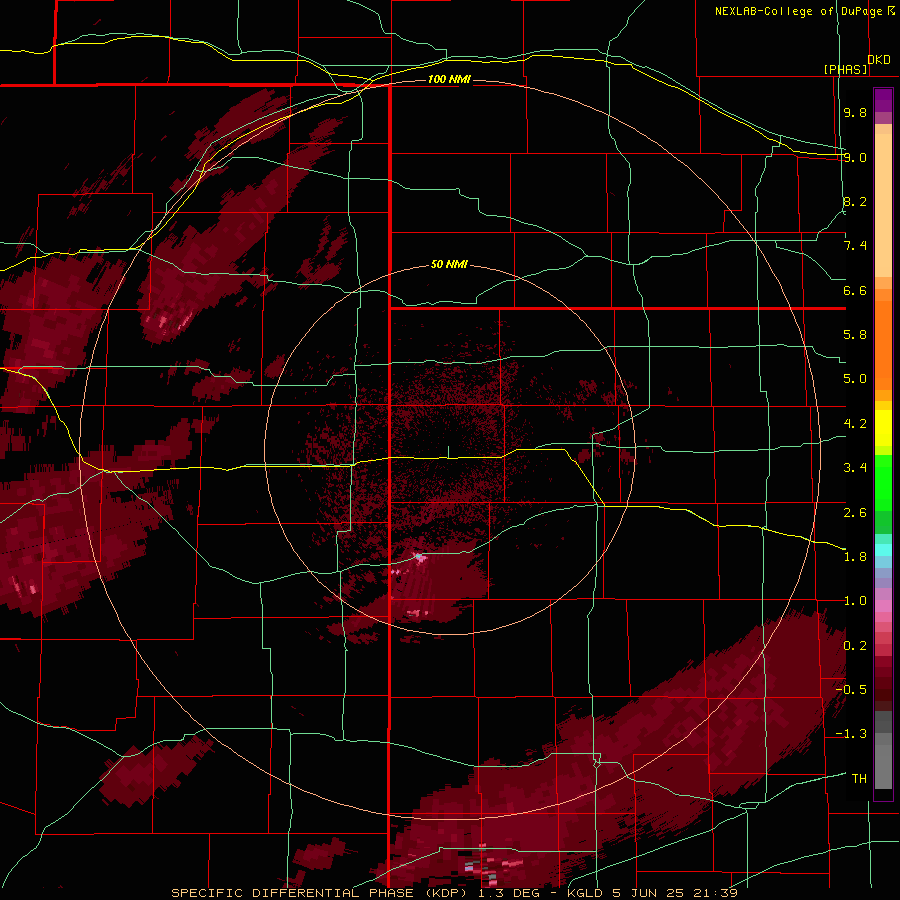Select the 8.2 value on the scale

855,201
